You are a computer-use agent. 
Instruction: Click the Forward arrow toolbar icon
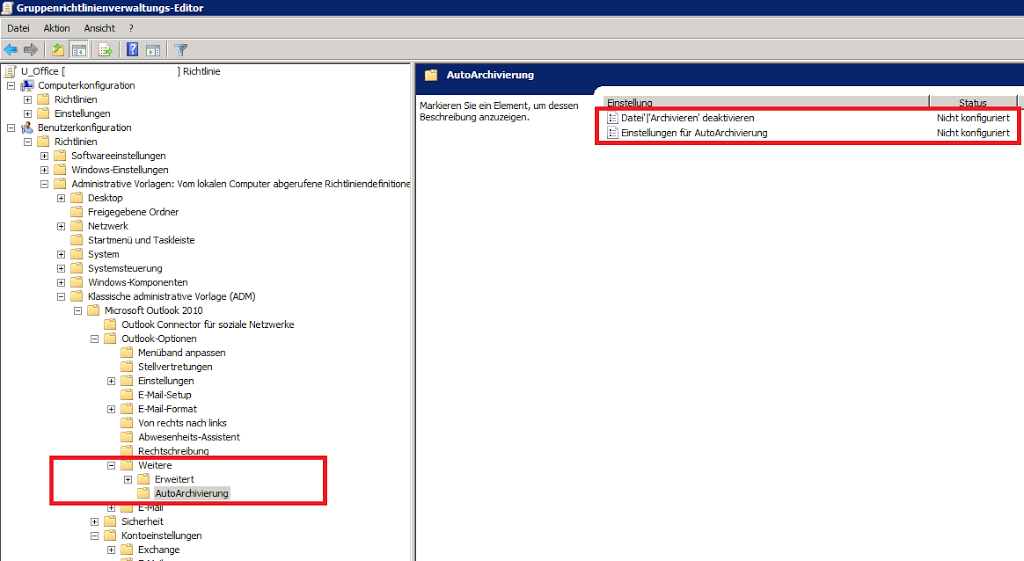coord(31,49)
